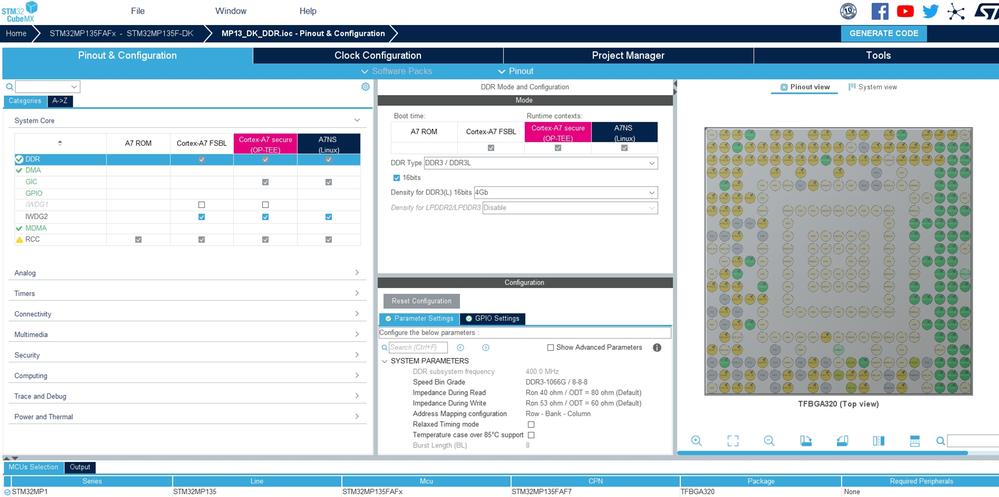Viewport: 999px width, 497px height.
Task: Go to previous parameter search result
Action: coord(460,347)
